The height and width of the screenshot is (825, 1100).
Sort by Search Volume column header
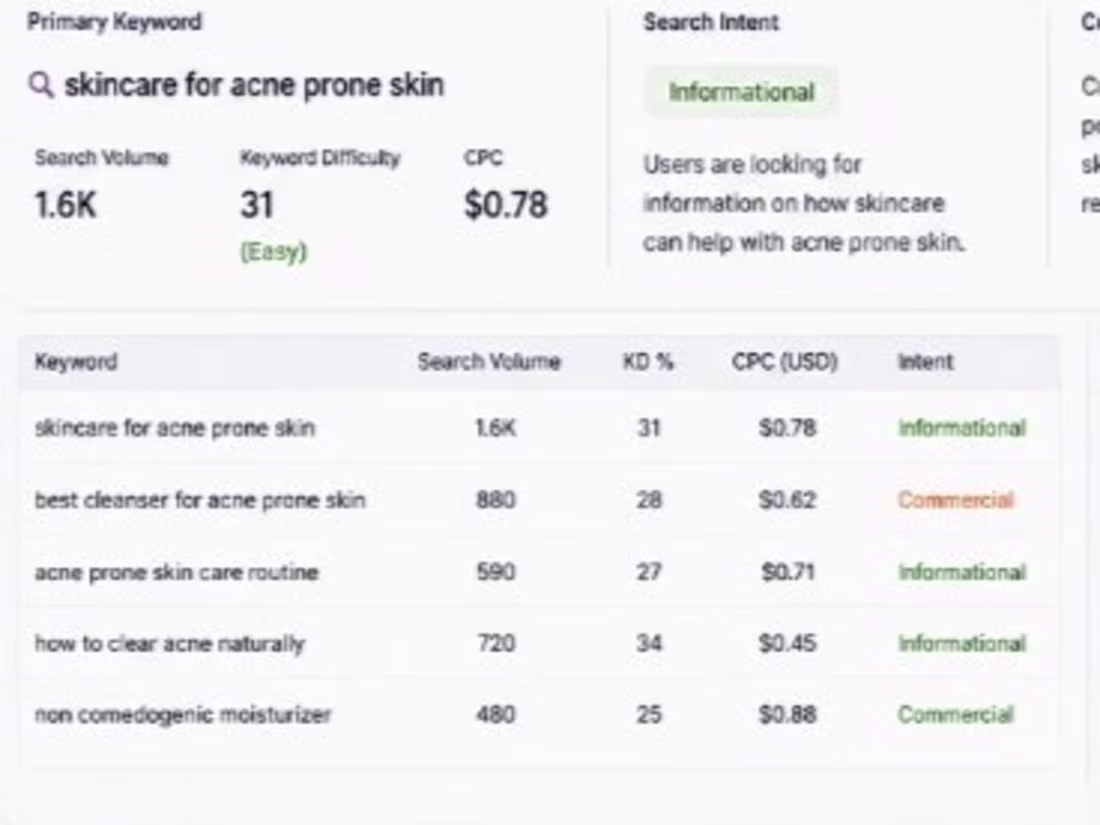coord(489,362)
